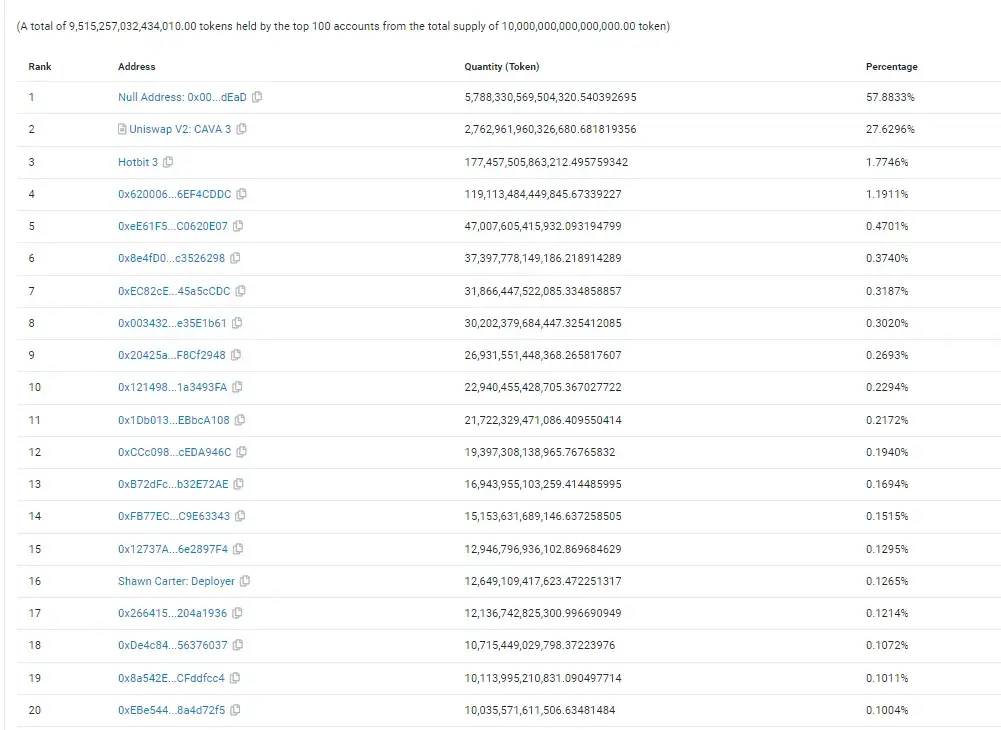1001x730 pixels.
Task: Copy the Hotbit 3 address
Action: [168, 162]
